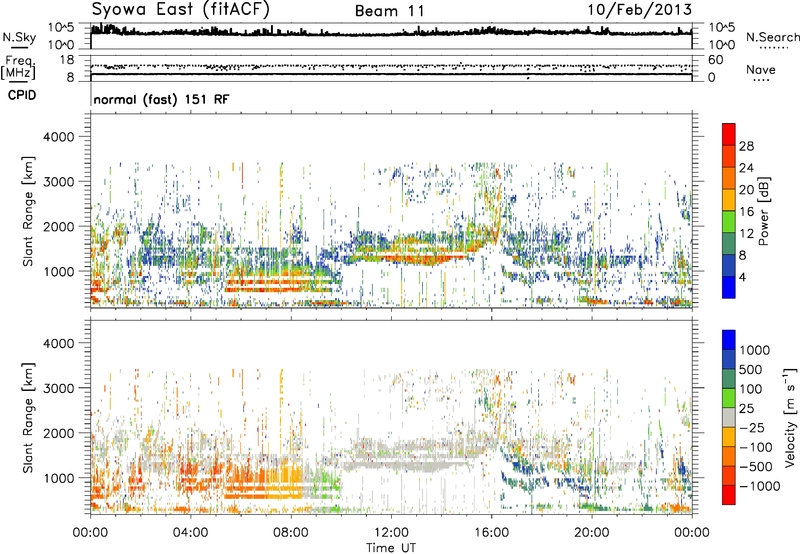
Task: Click the "3000" tick of the power panel
Action: point(58,182)
